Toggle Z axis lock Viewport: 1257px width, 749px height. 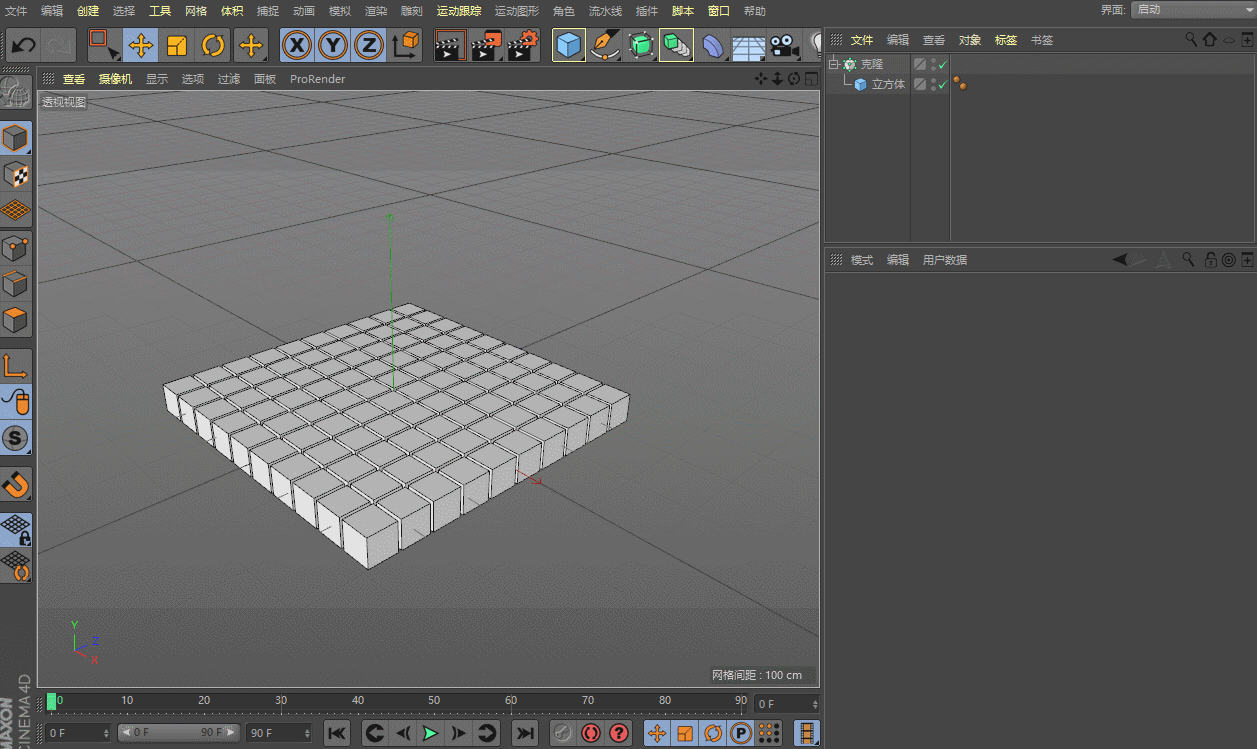(369, 45)
